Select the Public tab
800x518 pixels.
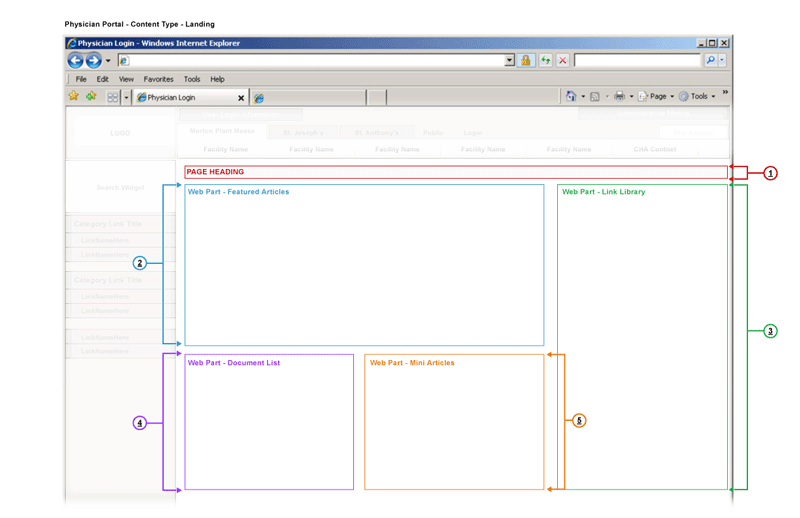pyautogui.click(x=433, y=133)
